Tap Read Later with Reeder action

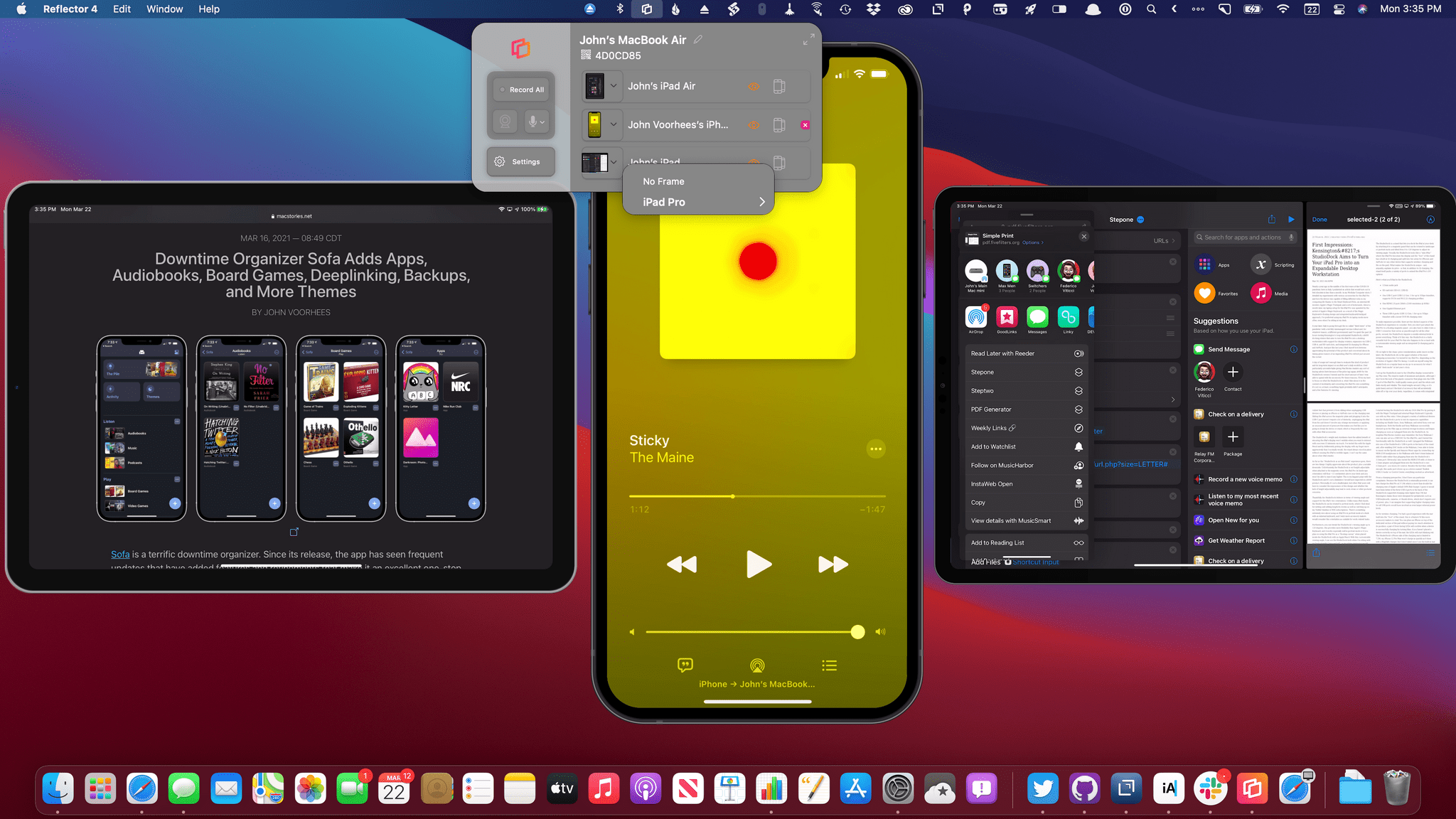click(x=1027, y=353)
